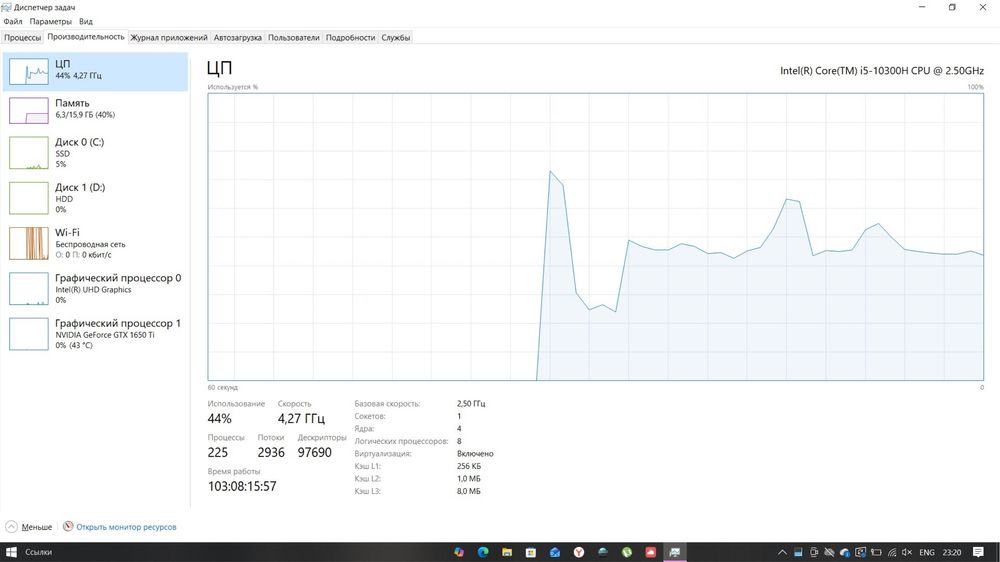Open the Файл menu

click(x=13, y=21)
